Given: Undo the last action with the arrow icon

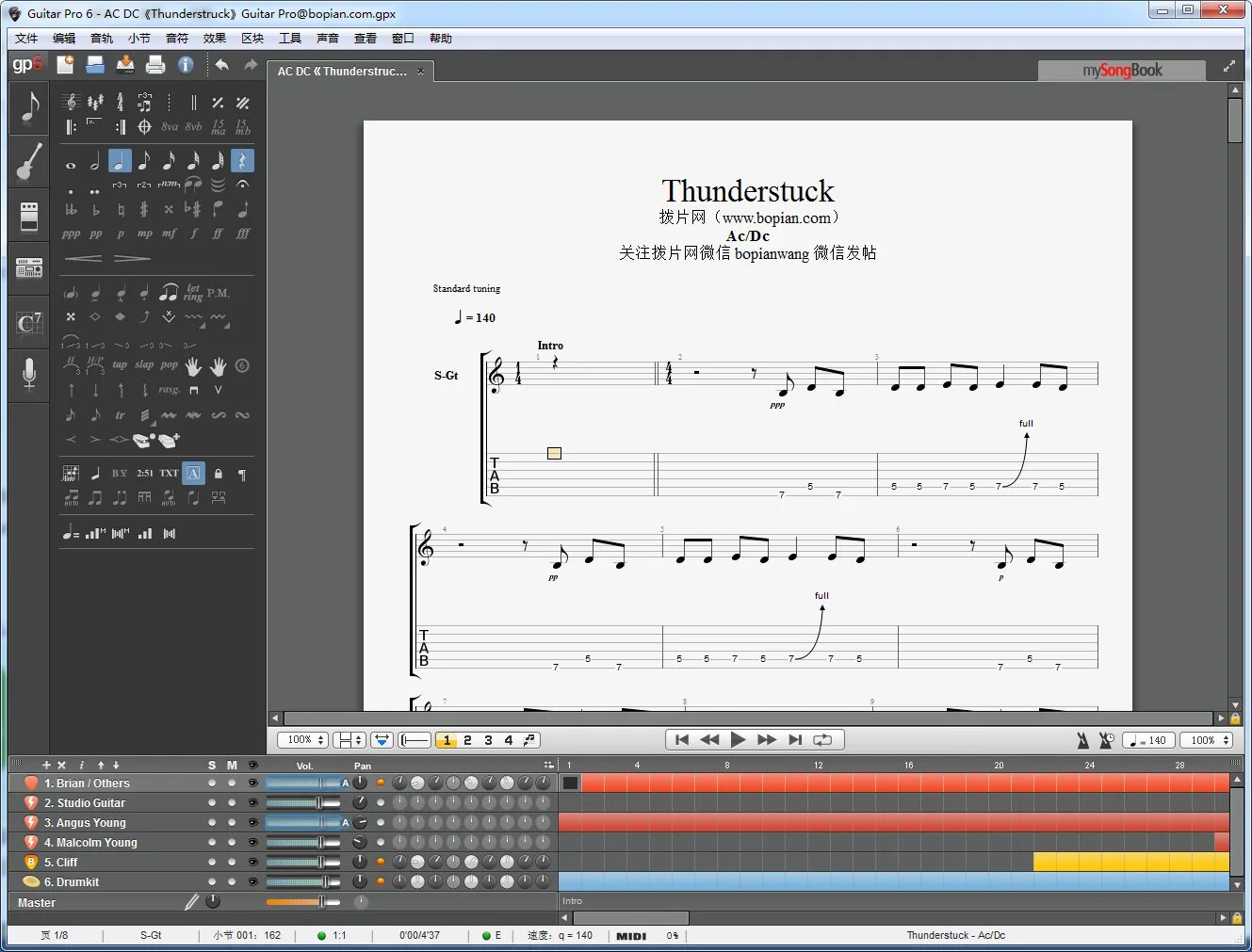Looking at the screenshot, I should tap(222, 64).
